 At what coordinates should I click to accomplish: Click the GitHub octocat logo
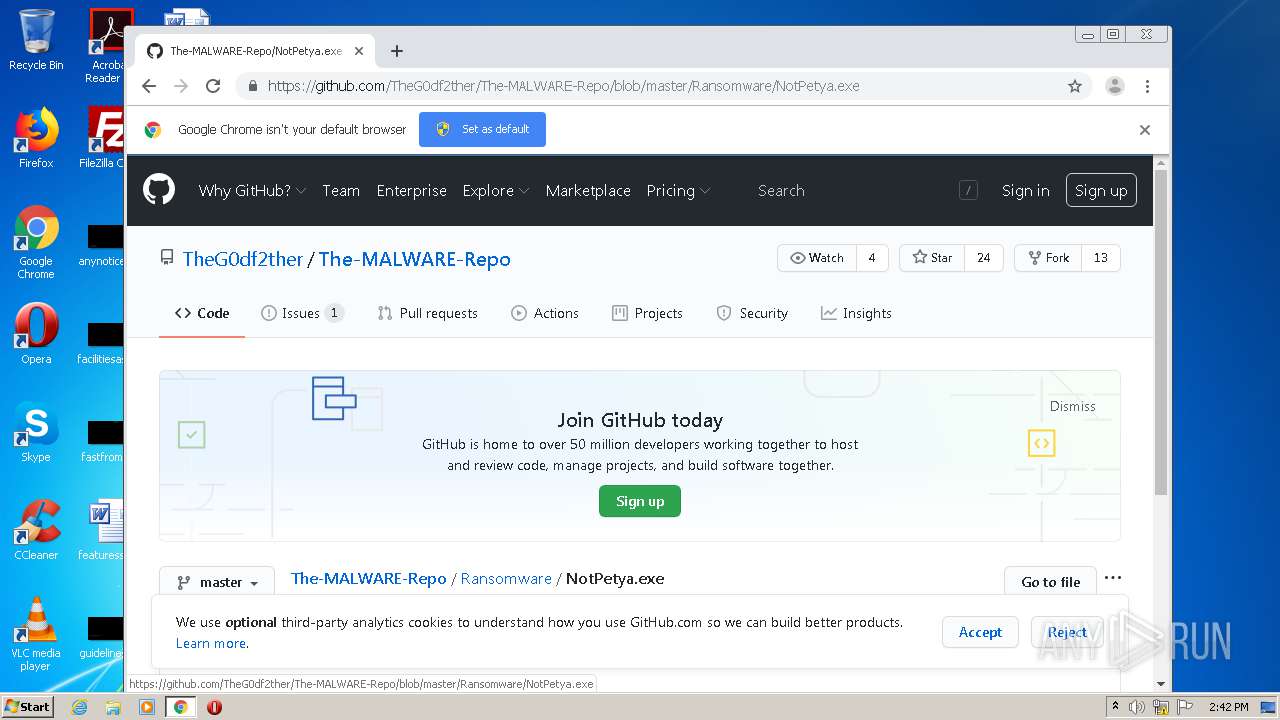pyautogui.click(x=159, y=190)
